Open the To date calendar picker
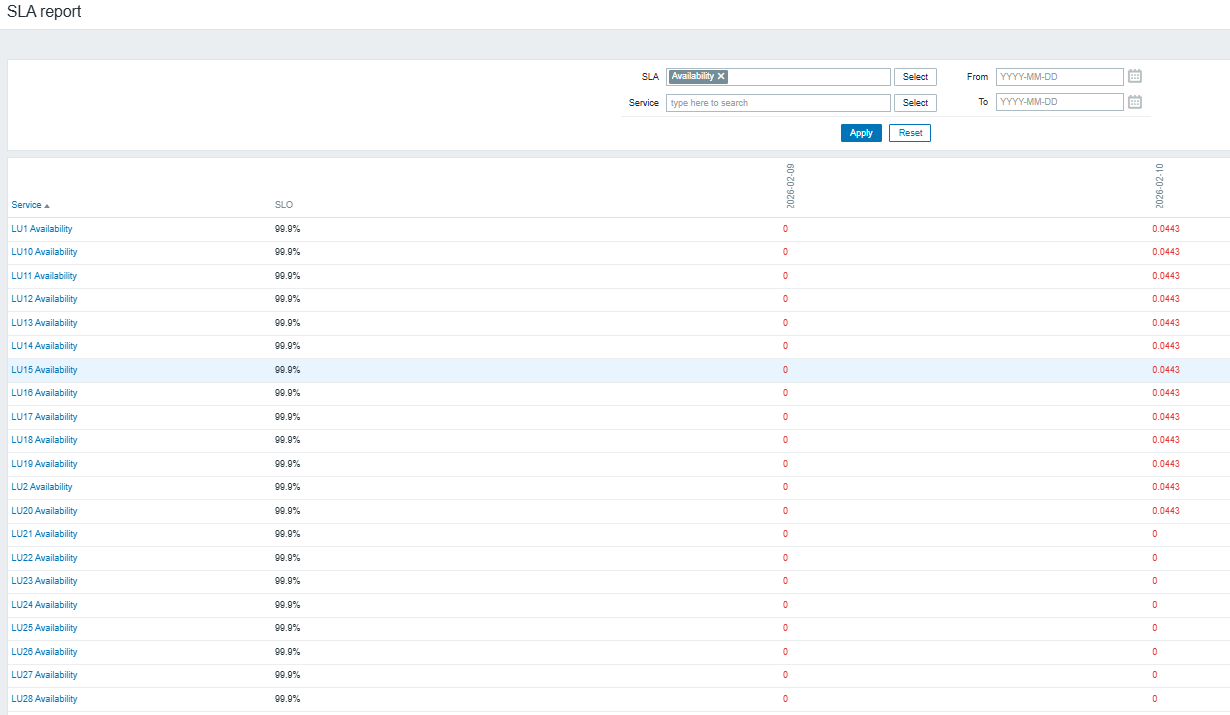This screenshot has width=1230, height=715. pos(1135,102)
